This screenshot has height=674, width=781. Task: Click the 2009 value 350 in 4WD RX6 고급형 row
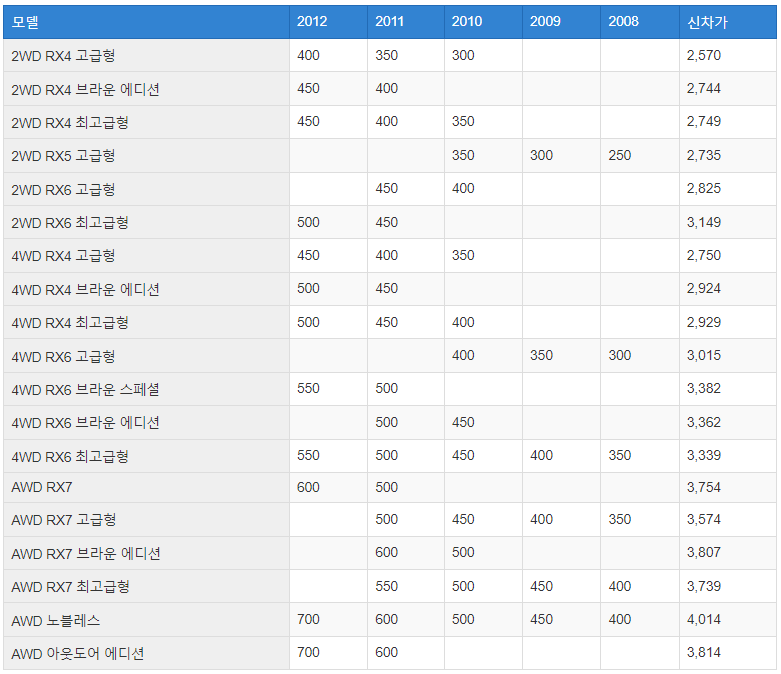(x=541, y=355)
